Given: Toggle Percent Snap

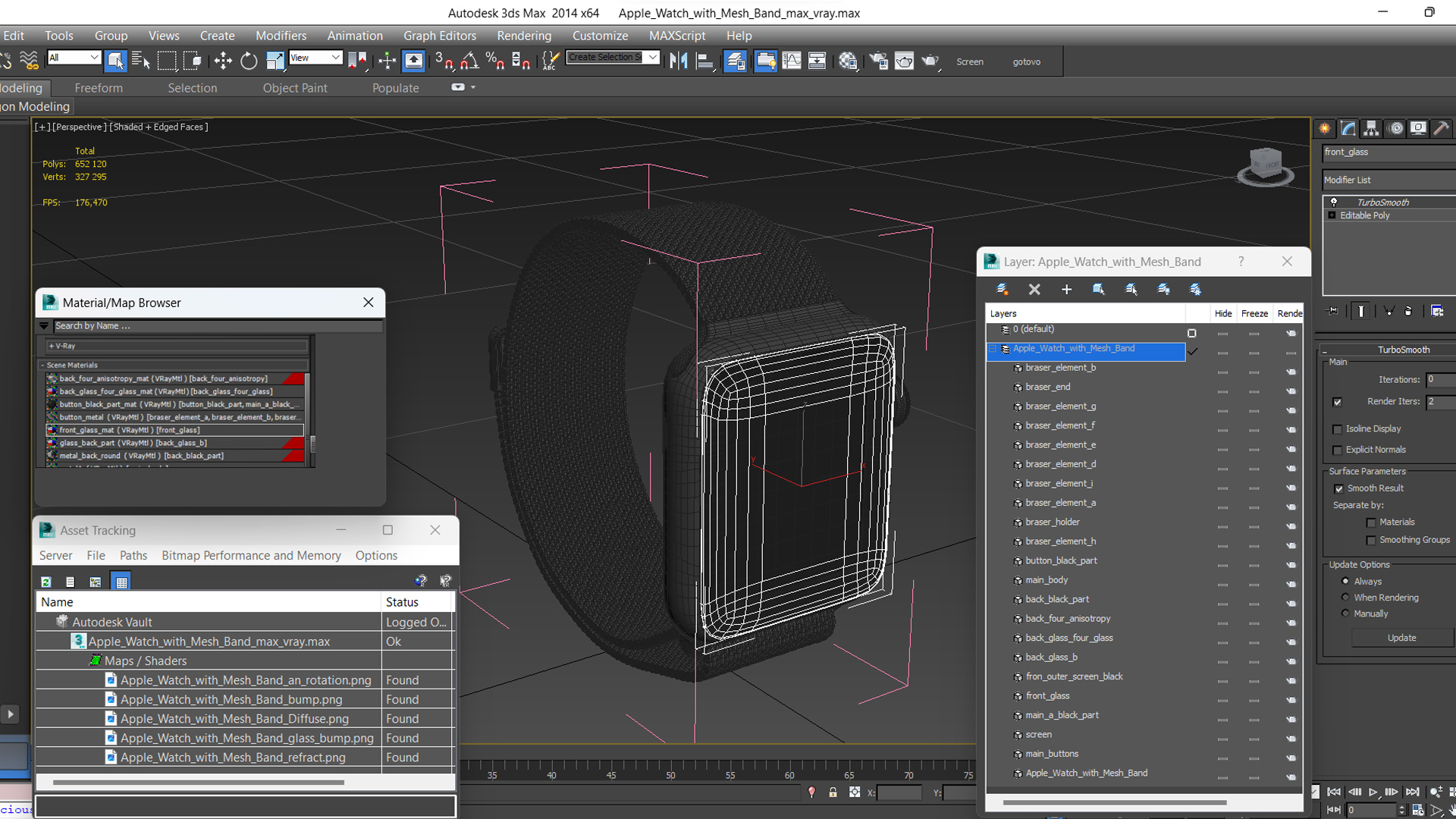Looking at the screenshot, I should point(495,61).
